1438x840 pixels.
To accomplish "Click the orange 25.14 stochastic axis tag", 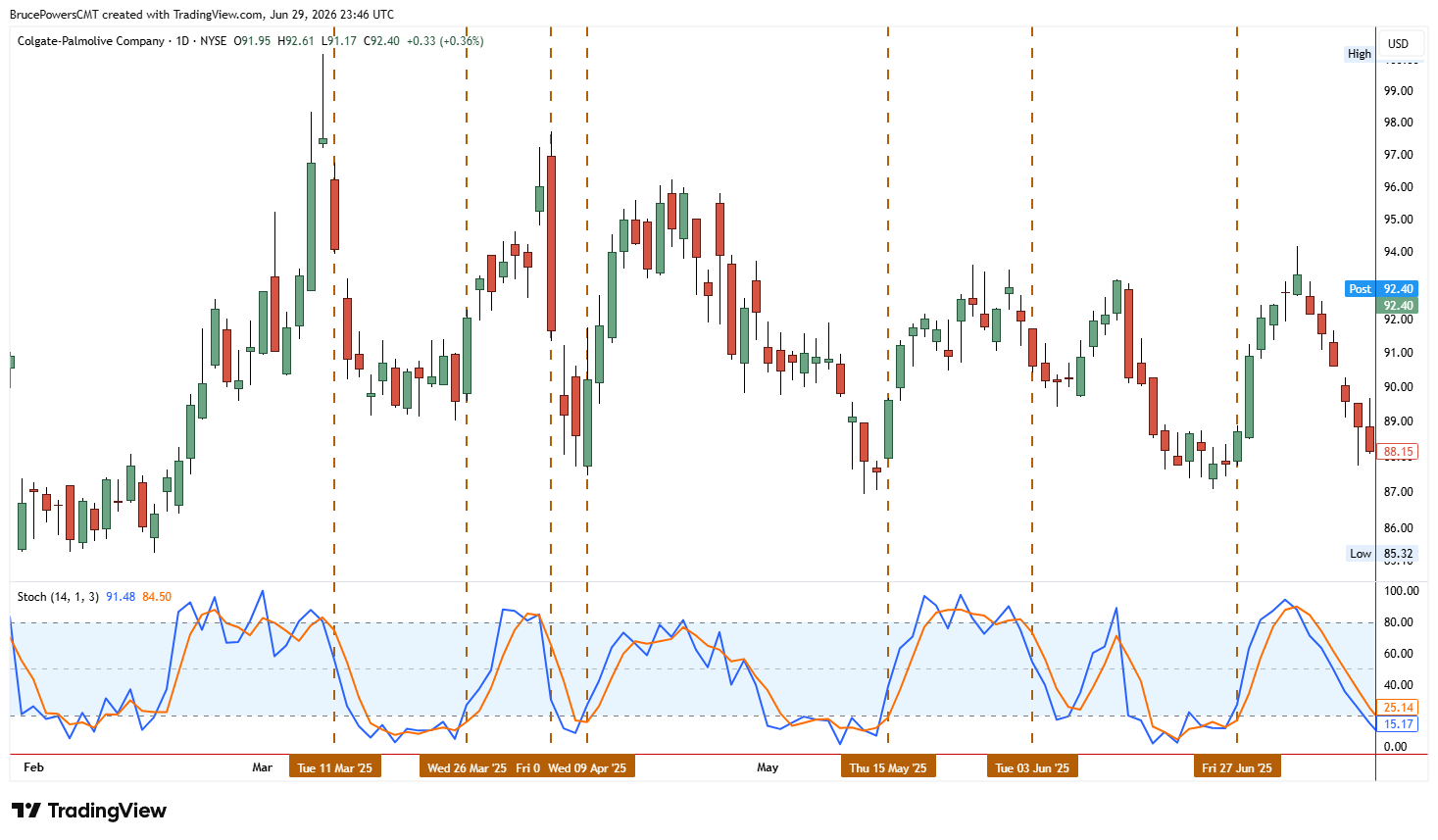I will point(1398,708).
